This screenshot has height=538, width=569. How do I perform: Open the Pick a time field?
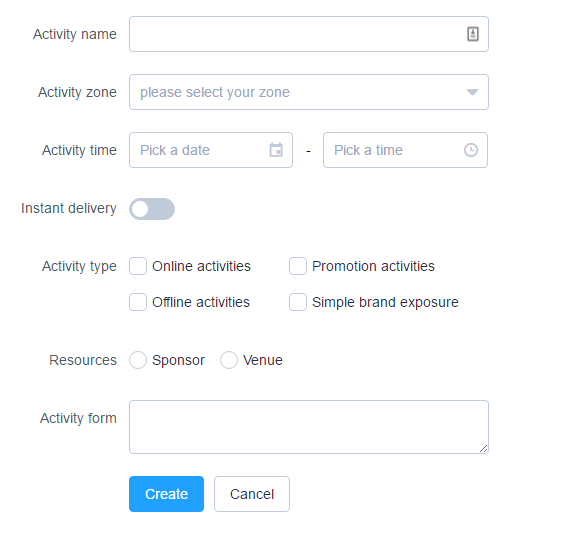tap(405, 150)
